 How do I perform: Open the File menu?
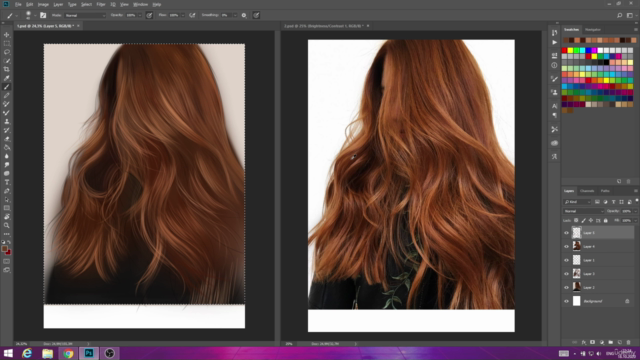point(18,4)
